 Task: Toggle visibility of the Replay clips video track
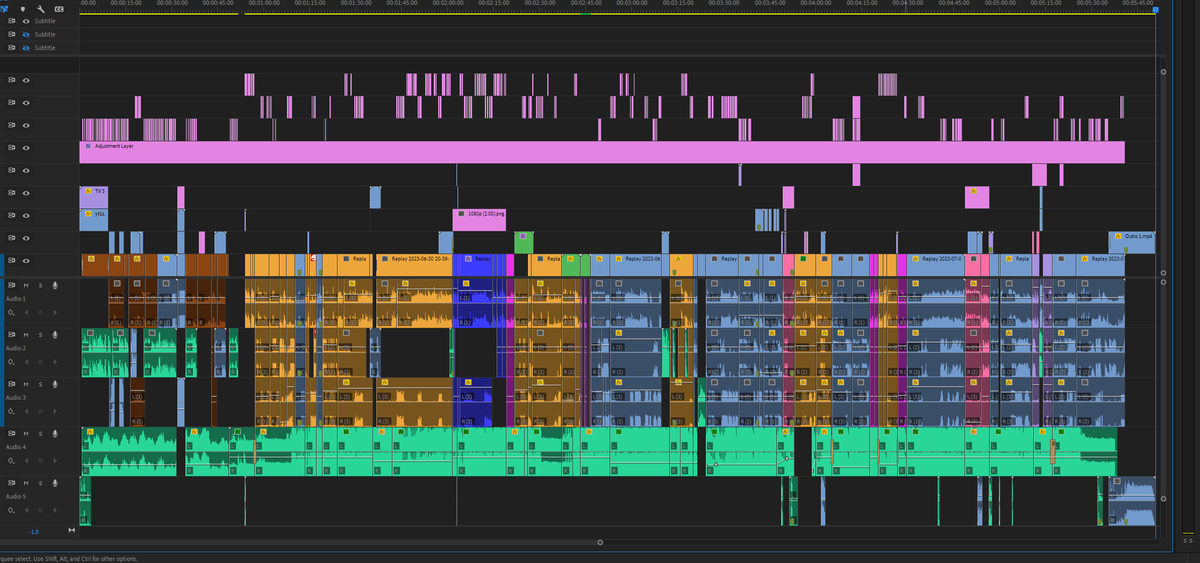[x=26, y=261]
